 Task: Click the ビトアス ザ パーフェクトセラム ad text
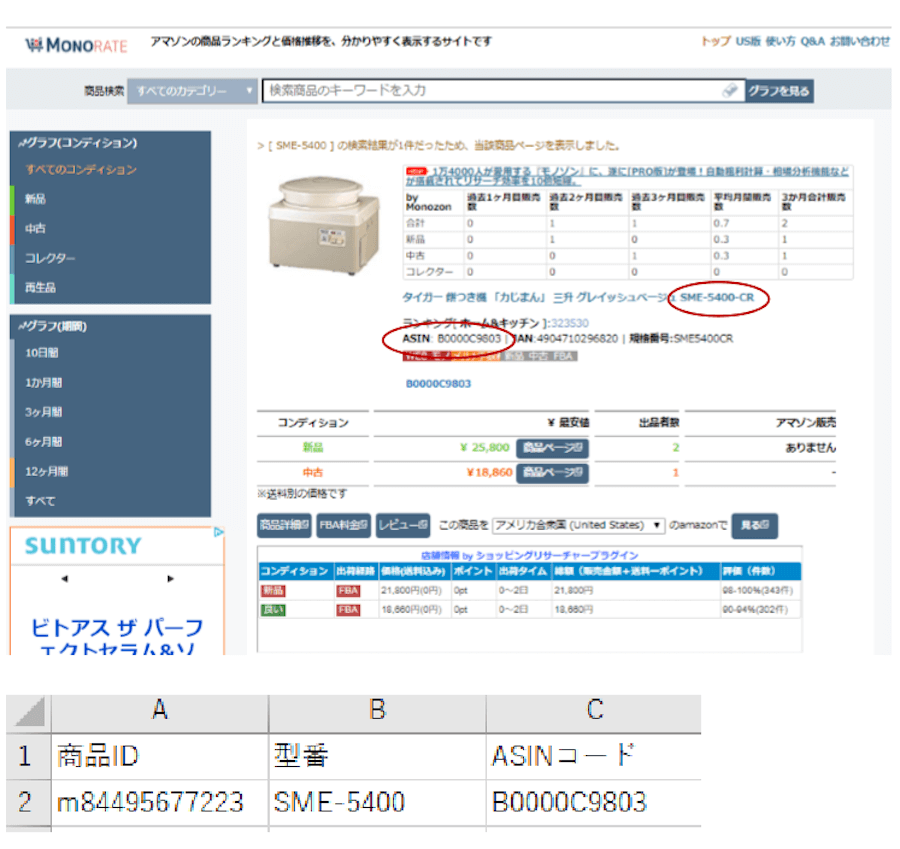[x=117, y=637]
